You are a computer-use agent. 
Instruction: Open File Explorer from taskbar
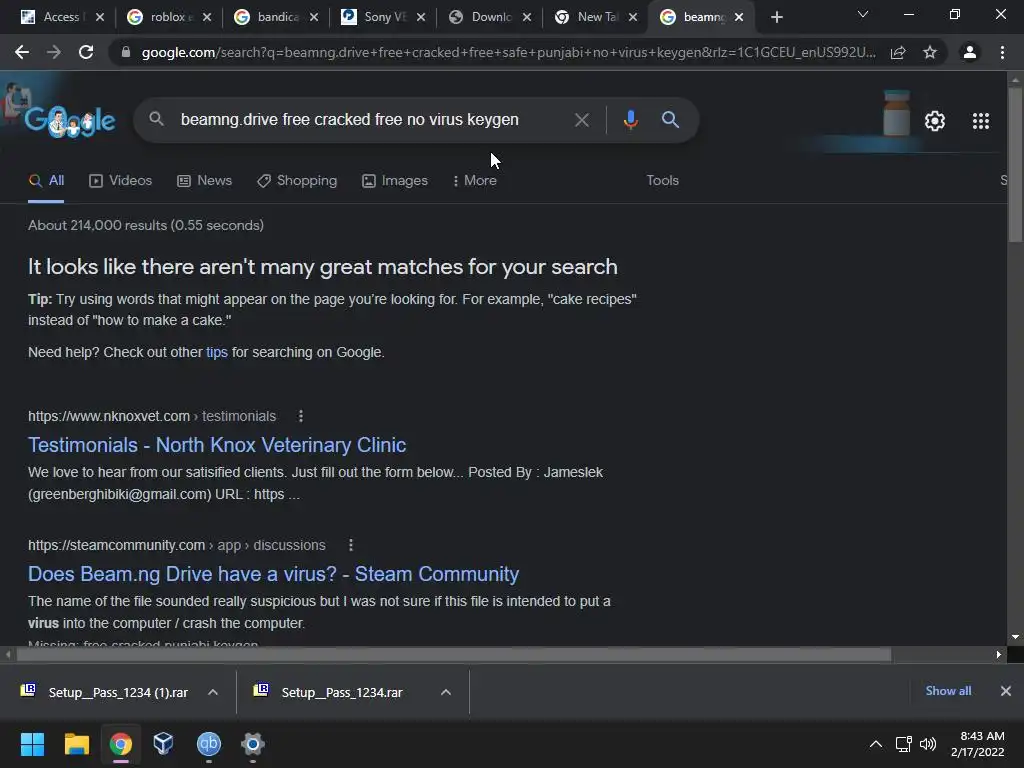76,744
